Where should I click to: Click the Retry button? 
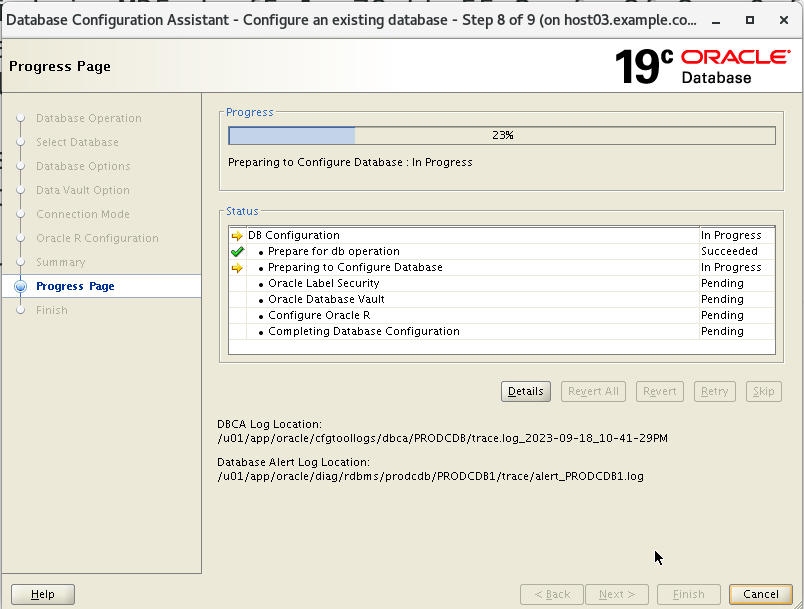(714, 392)
